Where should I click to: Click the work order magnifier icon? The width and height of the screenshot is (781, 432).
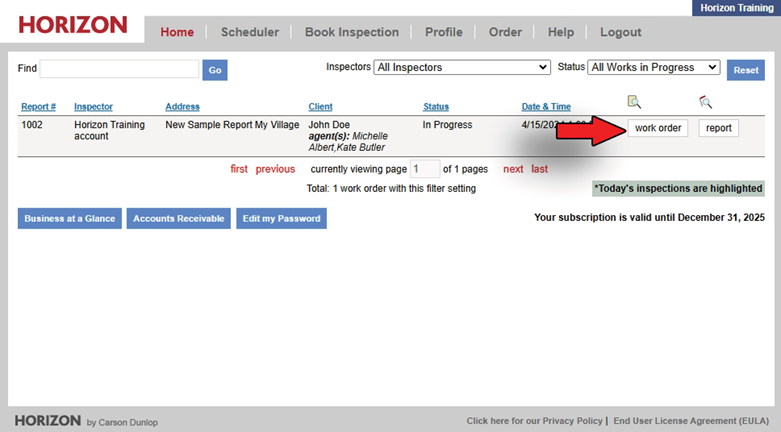(x=634, y=102)
